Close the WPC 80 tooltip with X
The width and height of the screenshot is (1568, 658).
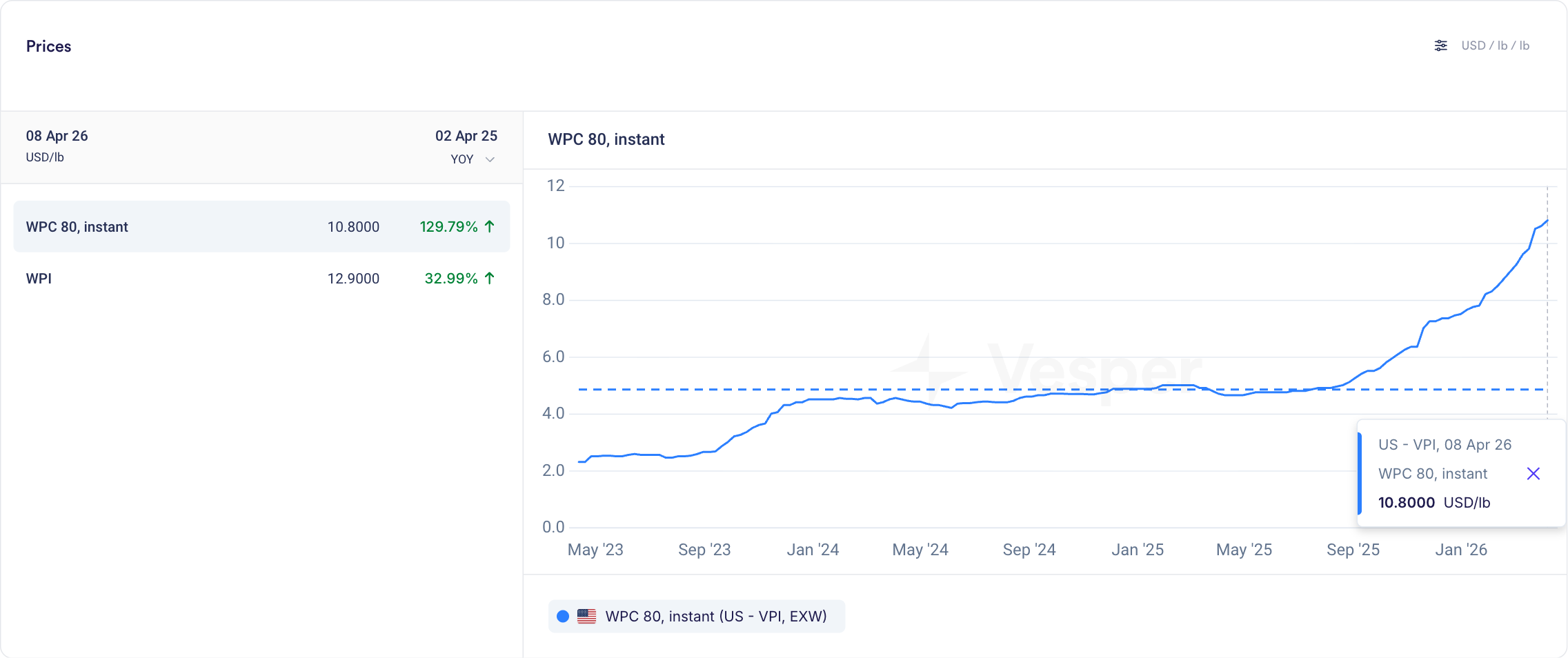pyautogui.click(x=1533, y=474)
